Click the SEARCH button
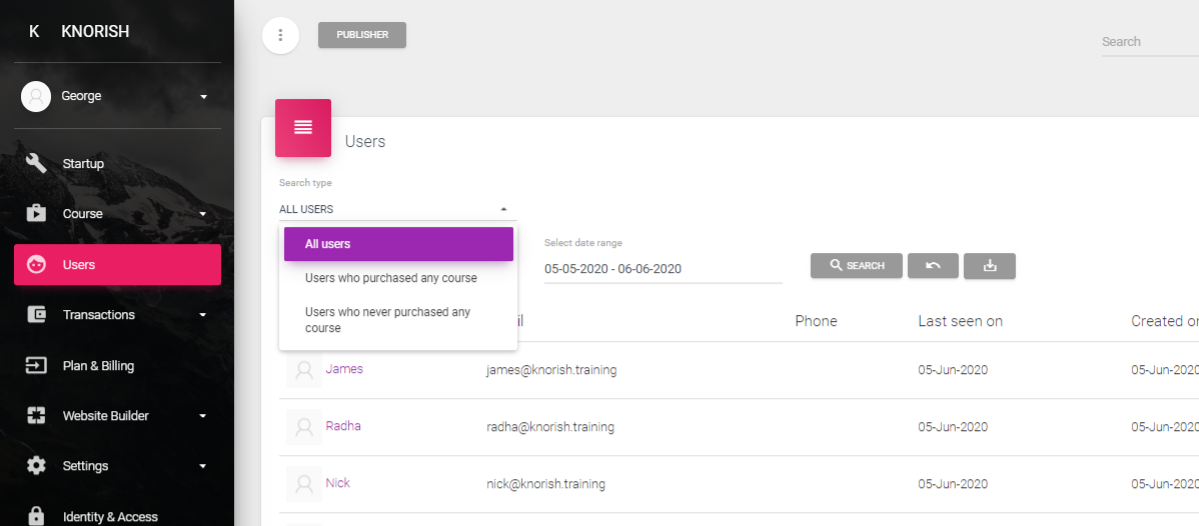Image resolution: width=1199 pixels, height=526 pixels. (x=856, y=265)
